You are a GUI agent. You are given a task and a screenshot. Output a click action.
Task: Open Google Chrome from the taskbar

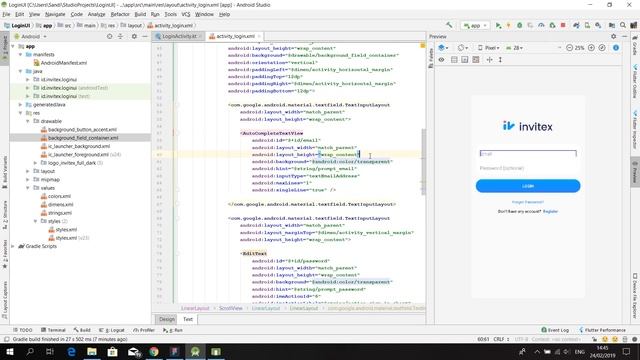click(x=154, y=351)
